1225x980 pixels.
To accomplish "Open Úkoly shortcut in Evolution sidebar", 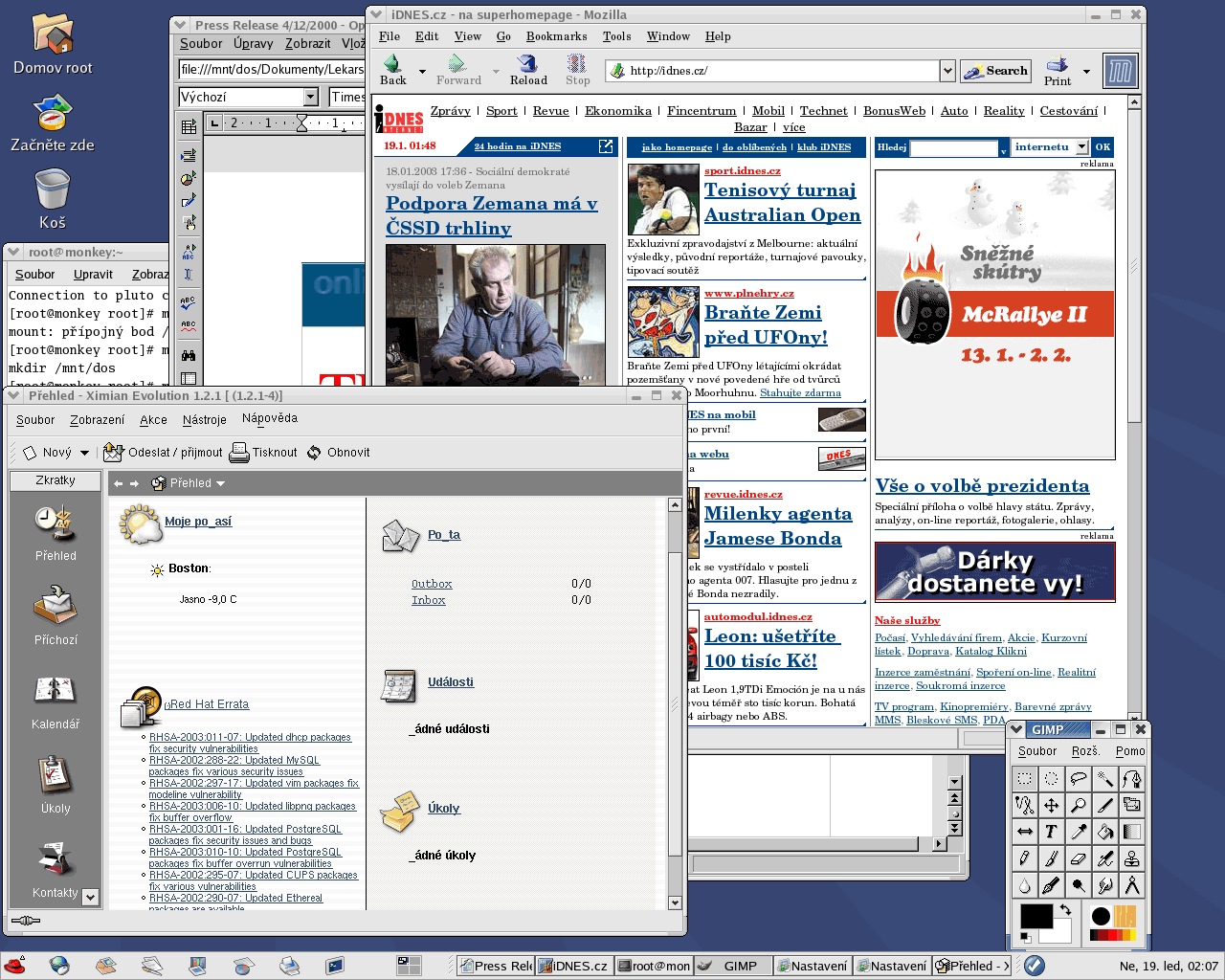I will tap(56, 786).
